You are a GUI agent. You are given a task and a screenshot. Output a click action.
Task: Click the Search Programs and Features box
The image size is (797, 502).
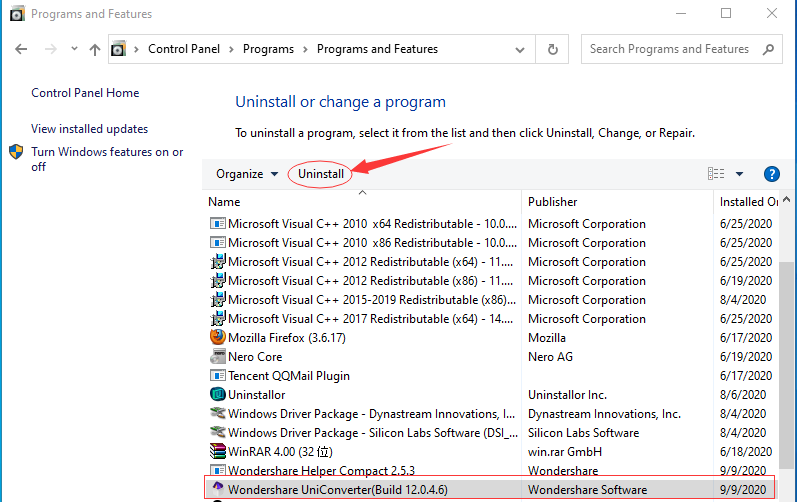point(681,49)
